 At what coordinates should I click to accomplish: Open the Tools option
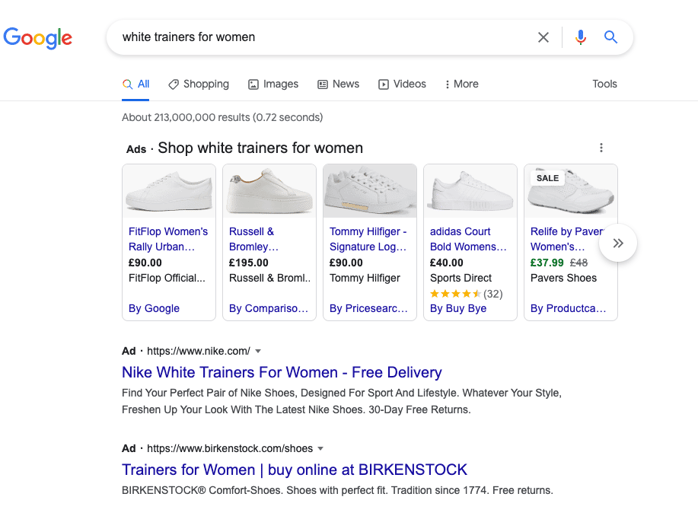click(605, 84)
